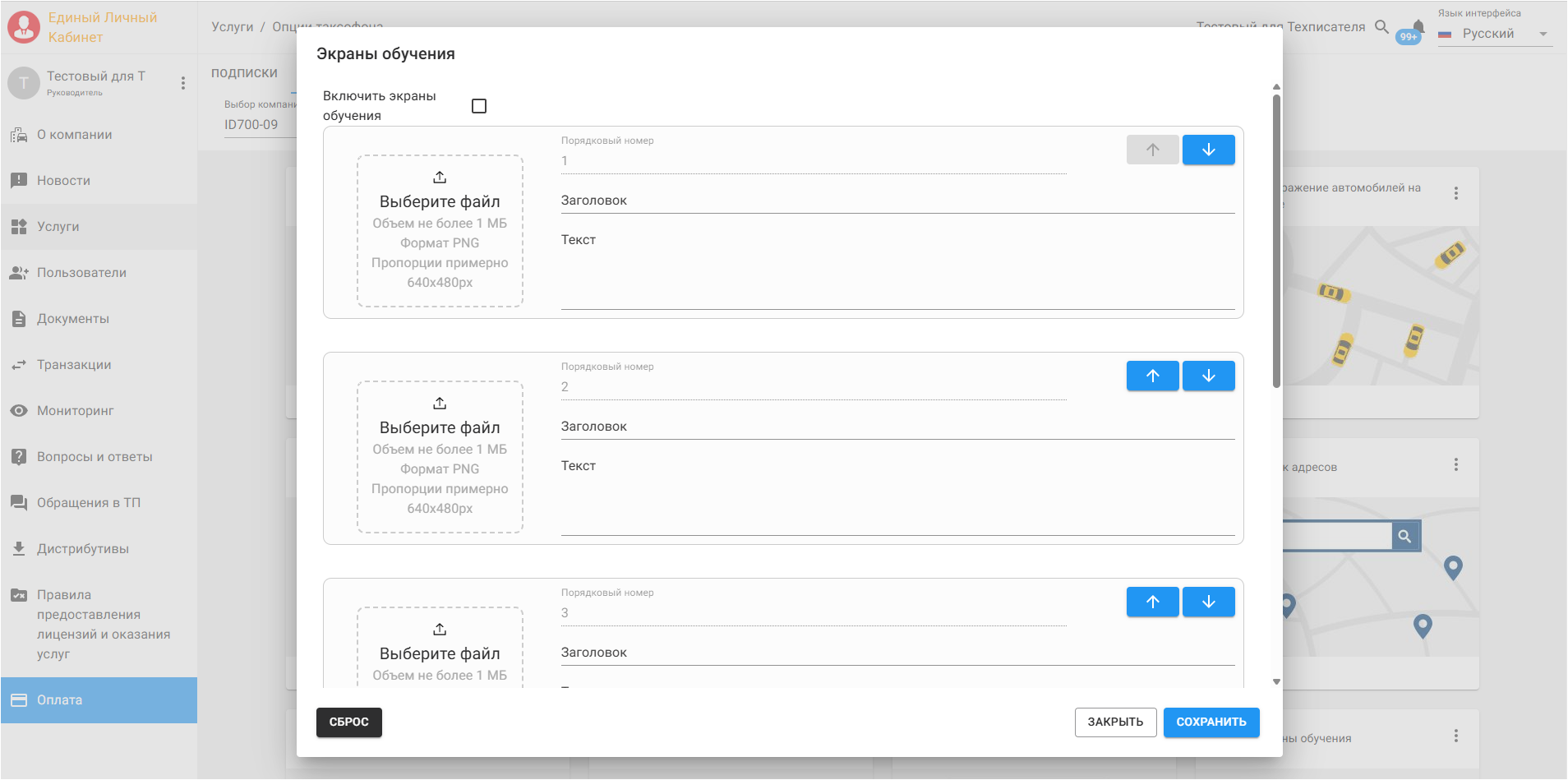Click the upload icon in first file box
Screen dimensions: 1568x780
coord(440,178)
